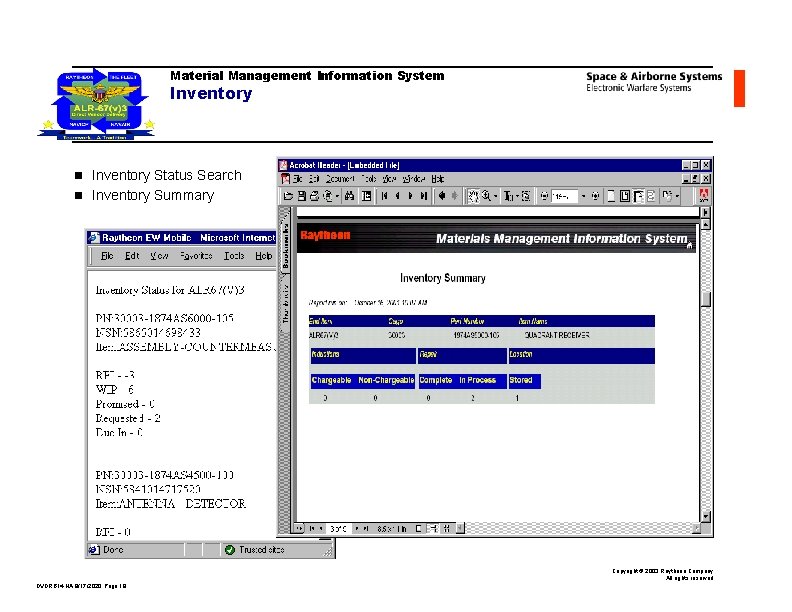Open the Help menu in the Internet Explorer window
Viewport: 792px width, 612px height.
[x=263, y=256]
